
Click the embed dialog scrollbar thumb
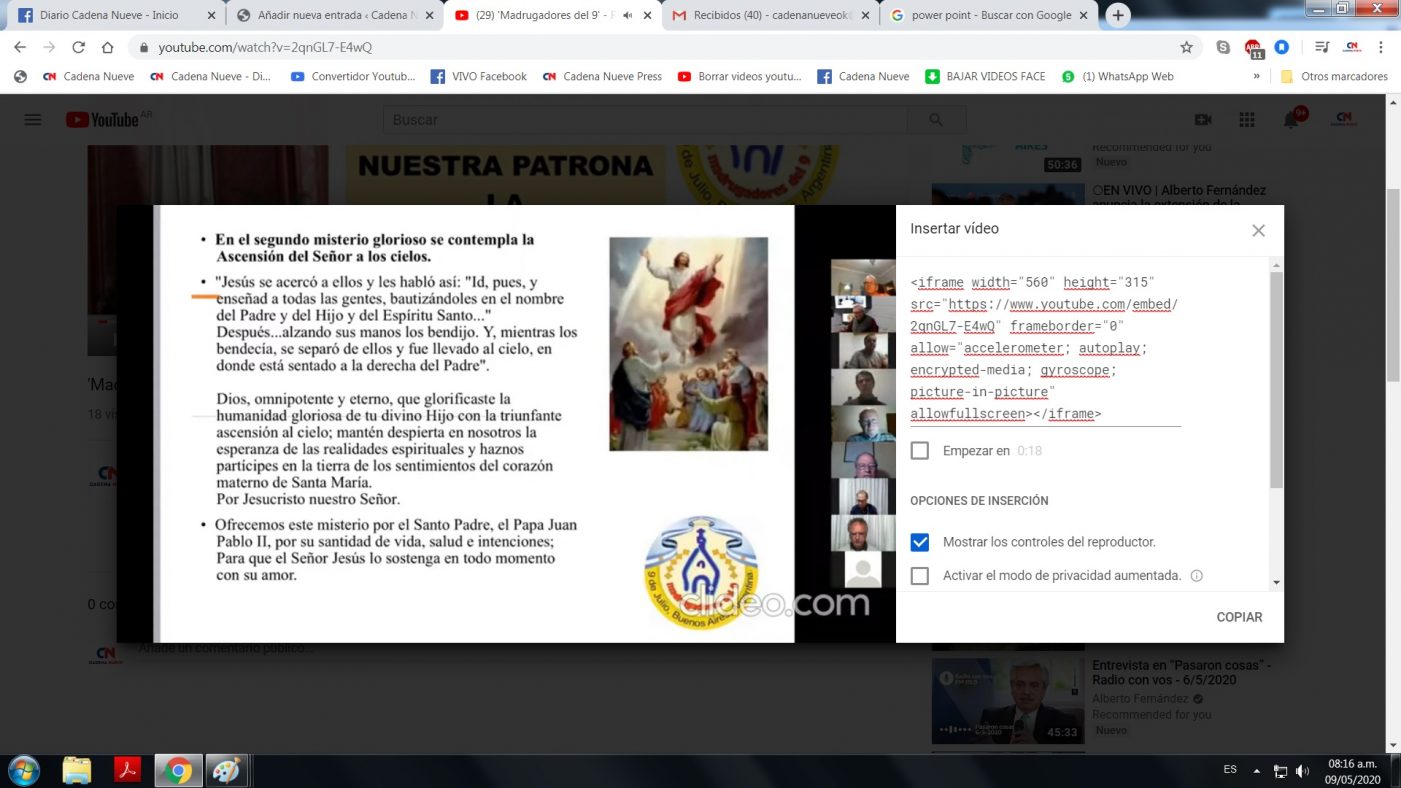[1276, 380]
